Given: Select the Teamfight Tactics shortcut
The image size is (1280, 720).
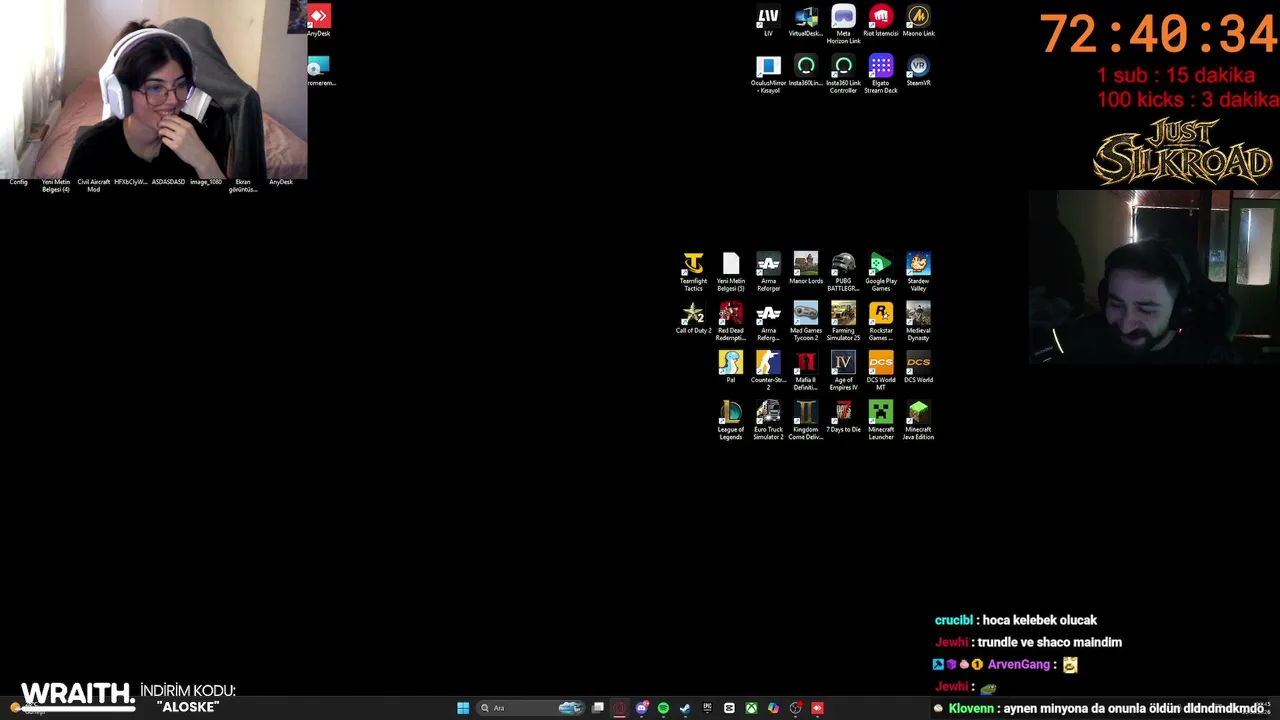Looking at the screenshot, I should coord(693,272).
